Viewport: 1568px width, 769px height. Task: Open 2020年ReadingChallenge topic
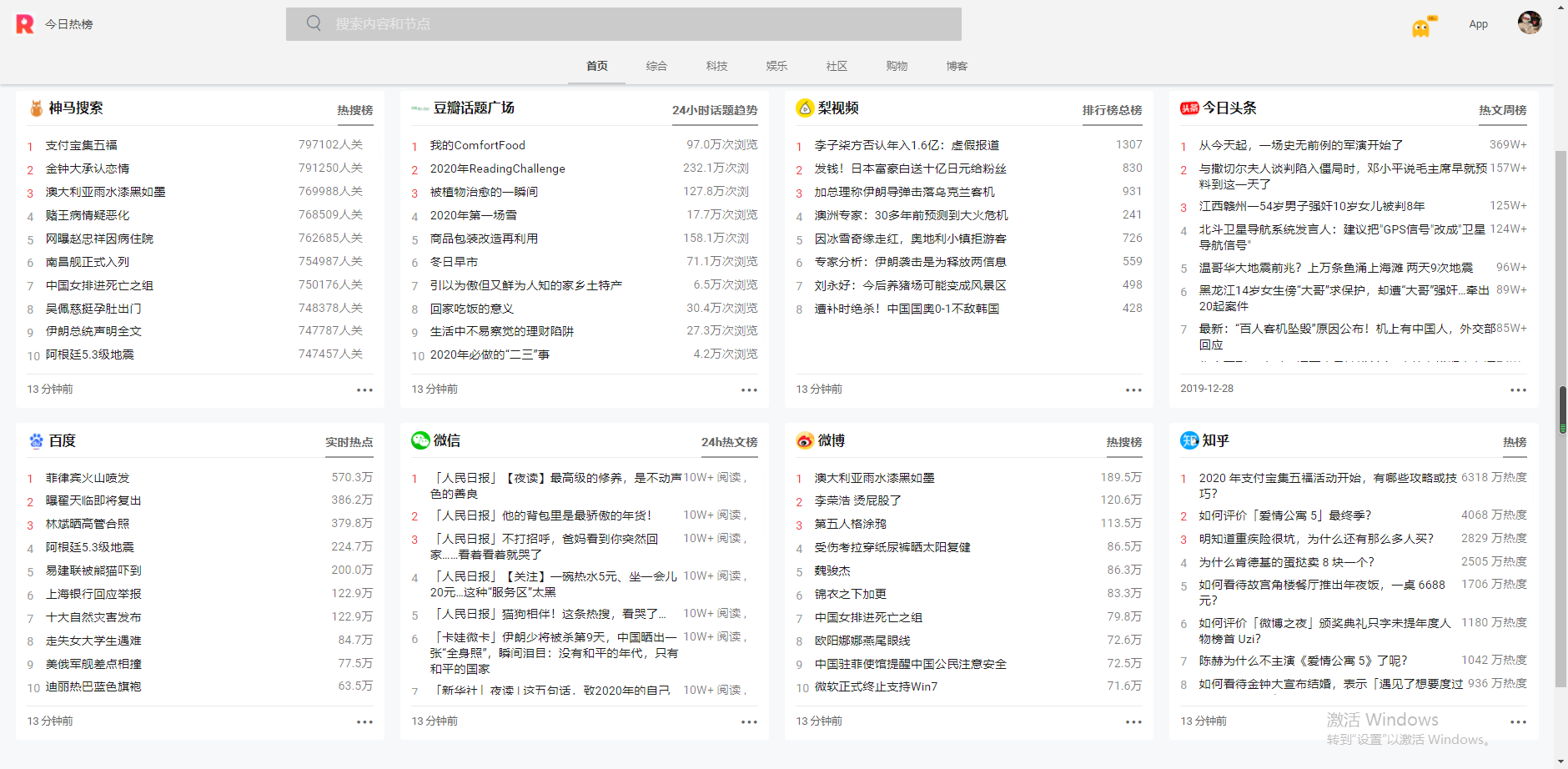pos(498,168)
